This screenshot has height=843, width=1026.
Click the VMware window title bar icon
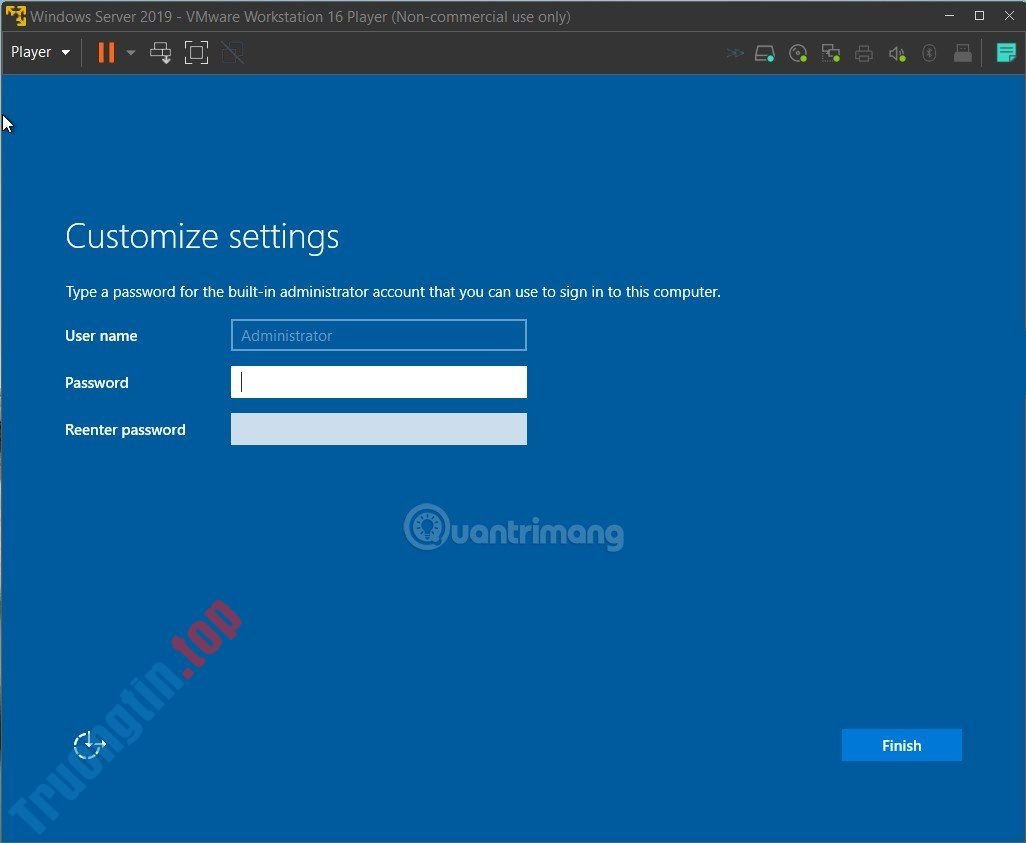click(16, 15)
